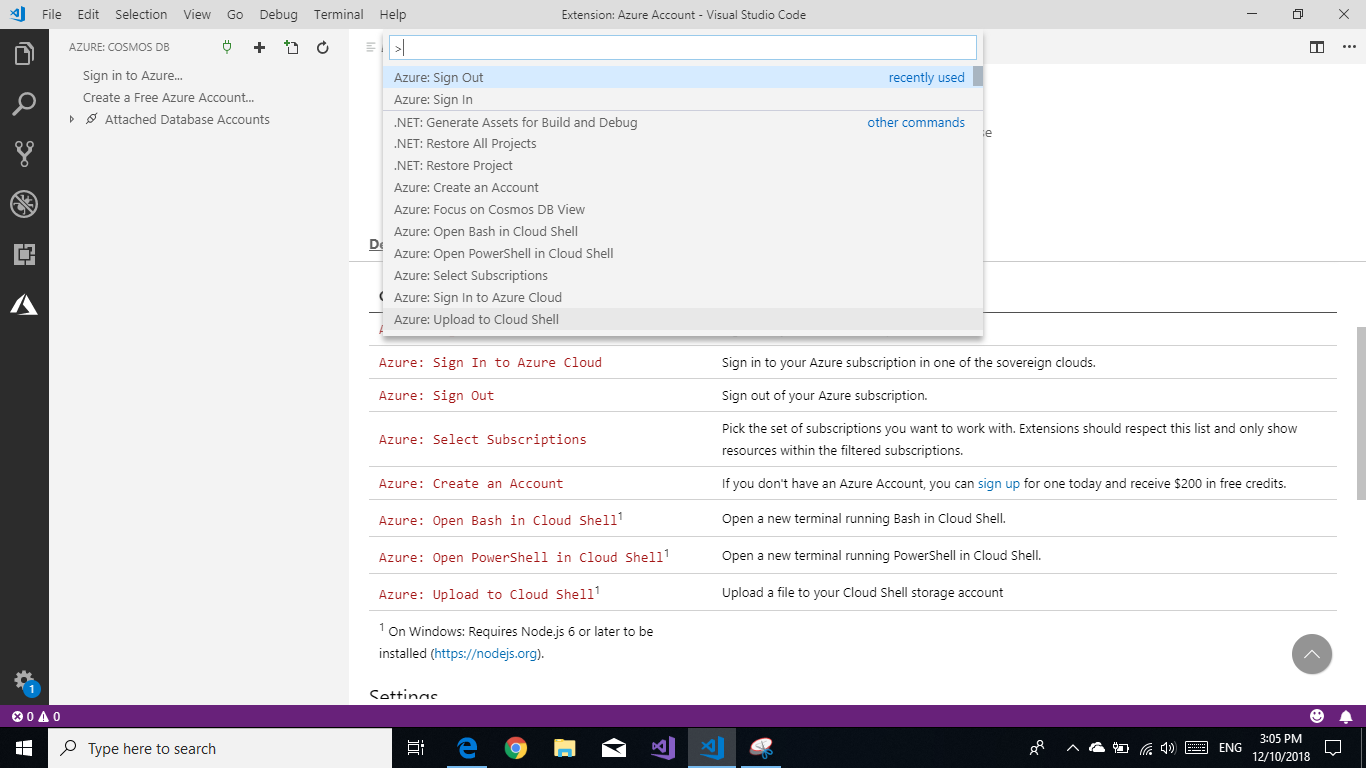This screenshot has height=768, width=1366.
Task: Open the Source Control view
Action: tap(24, 153)
